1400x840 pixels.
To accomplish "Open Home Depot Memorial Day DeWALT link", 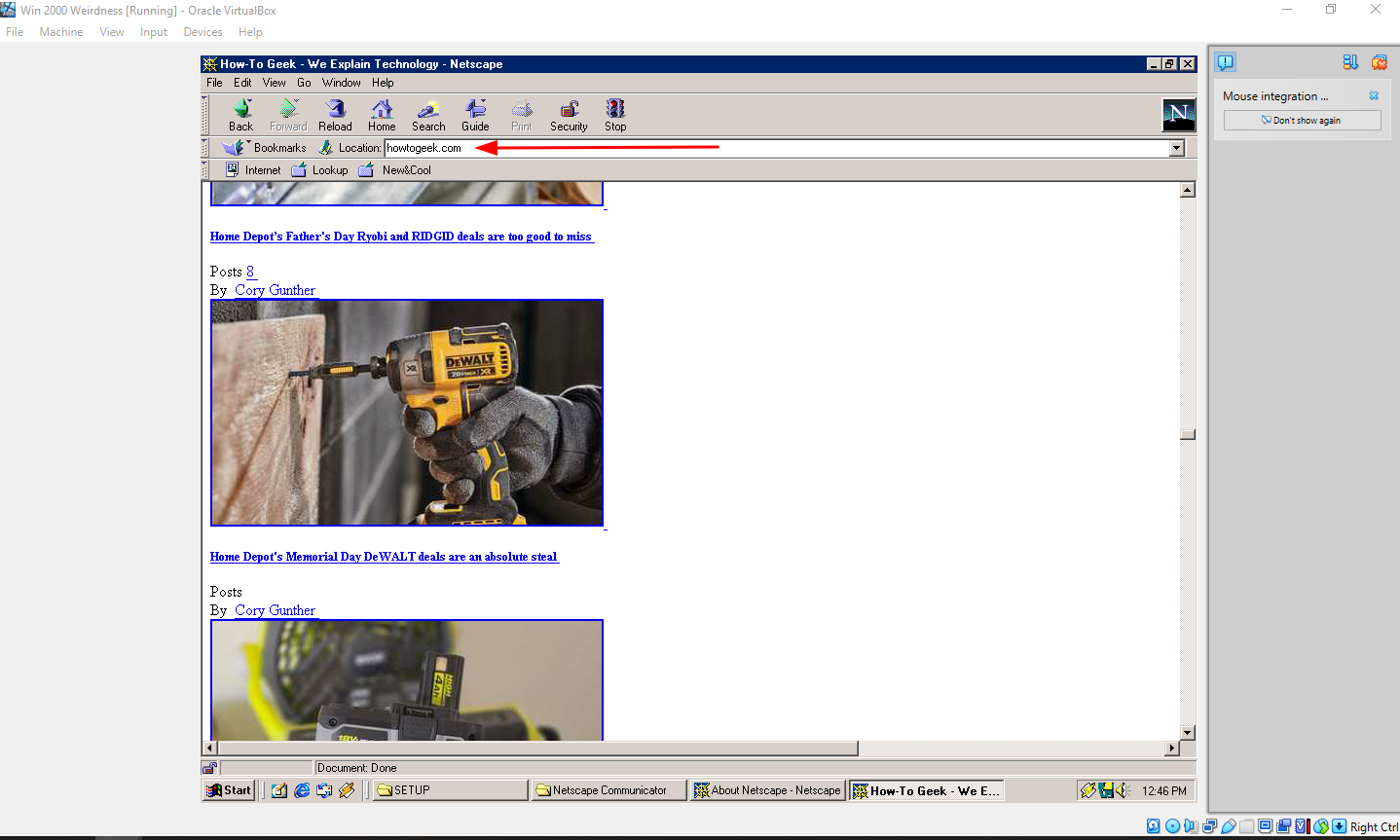I will 384,557.
